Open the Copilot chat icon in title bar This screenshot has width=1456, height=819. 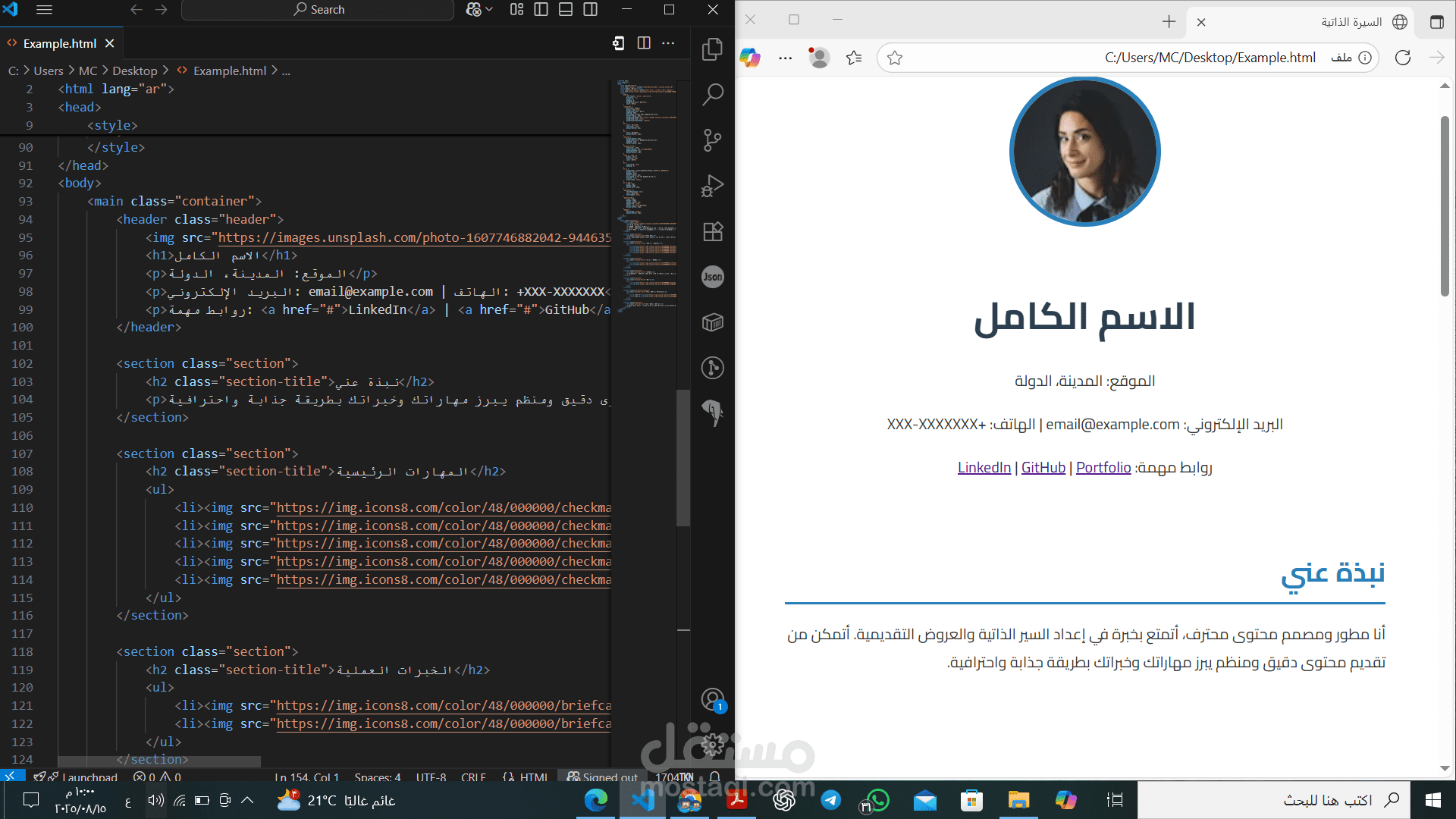(x=474, y=10)
